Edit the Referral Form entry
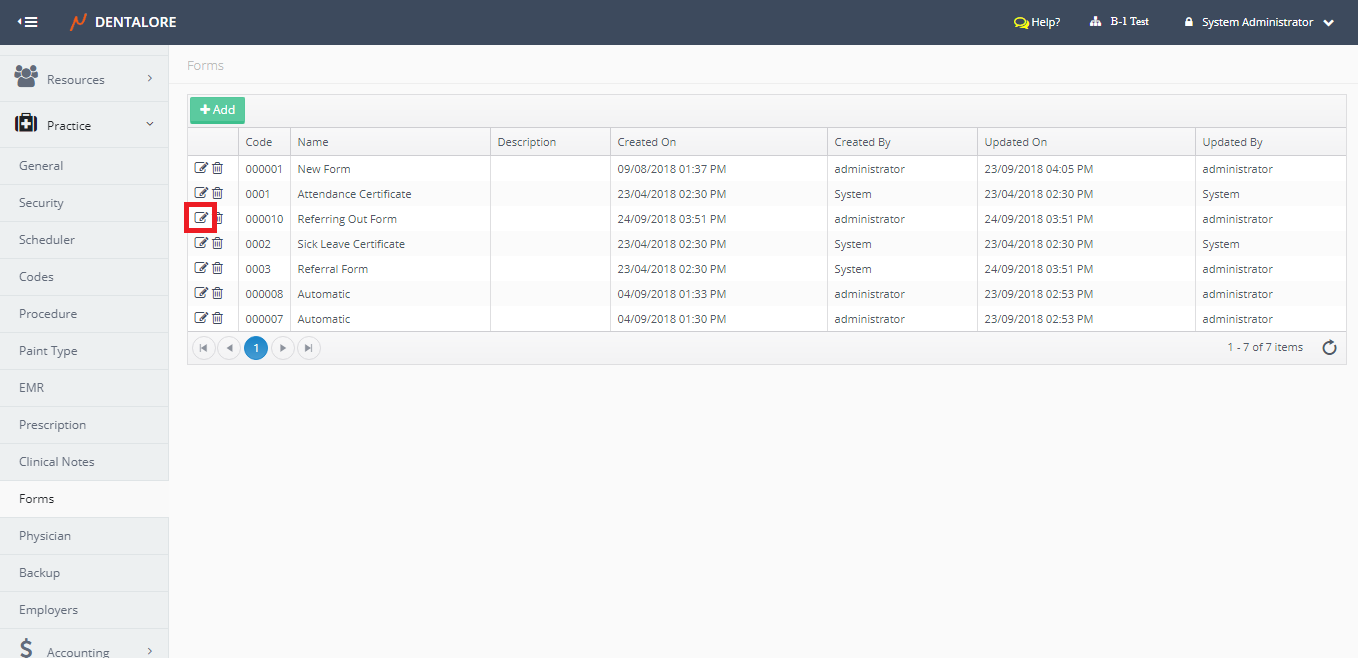1358x658 pixels. 201,268
